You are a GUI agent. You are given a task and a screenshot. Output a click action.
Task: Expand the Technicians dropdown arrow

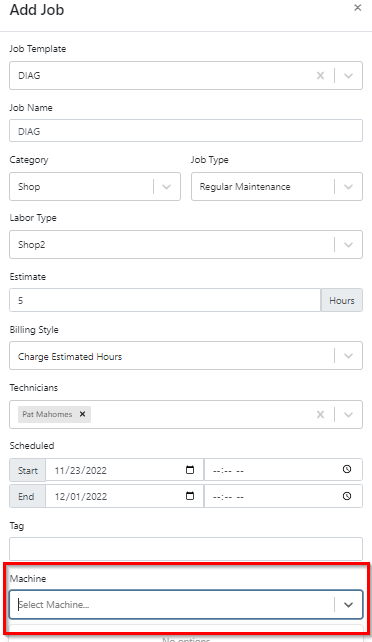pyautogui.click(x=348, y=415)
